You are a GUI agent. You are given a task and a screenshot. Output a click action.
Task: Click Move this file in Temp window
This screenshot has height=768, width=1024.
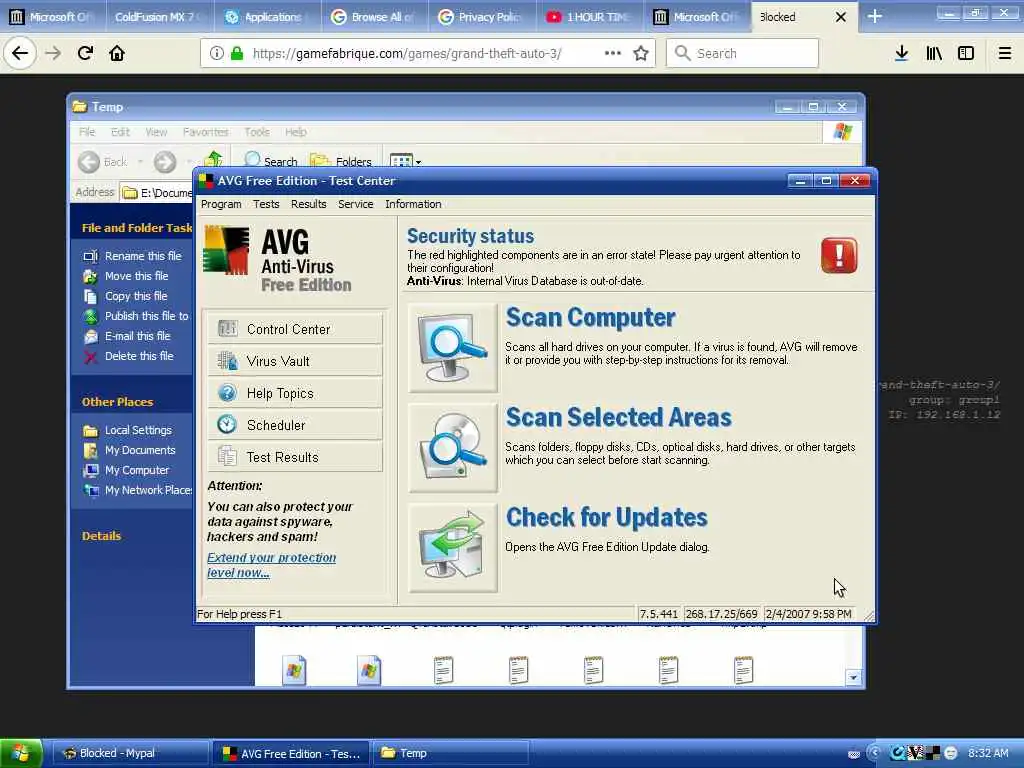point(126,276)
